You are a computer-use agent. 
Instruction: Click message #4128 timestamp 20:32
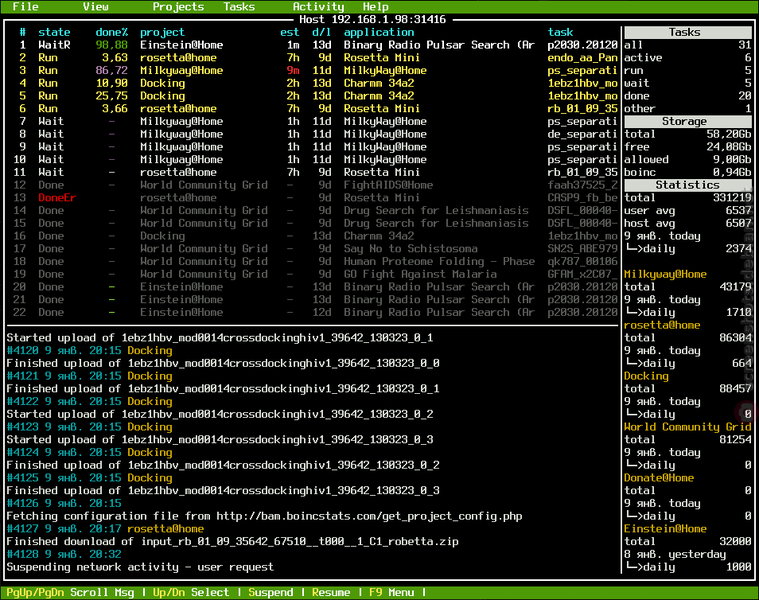pos(64,555)
